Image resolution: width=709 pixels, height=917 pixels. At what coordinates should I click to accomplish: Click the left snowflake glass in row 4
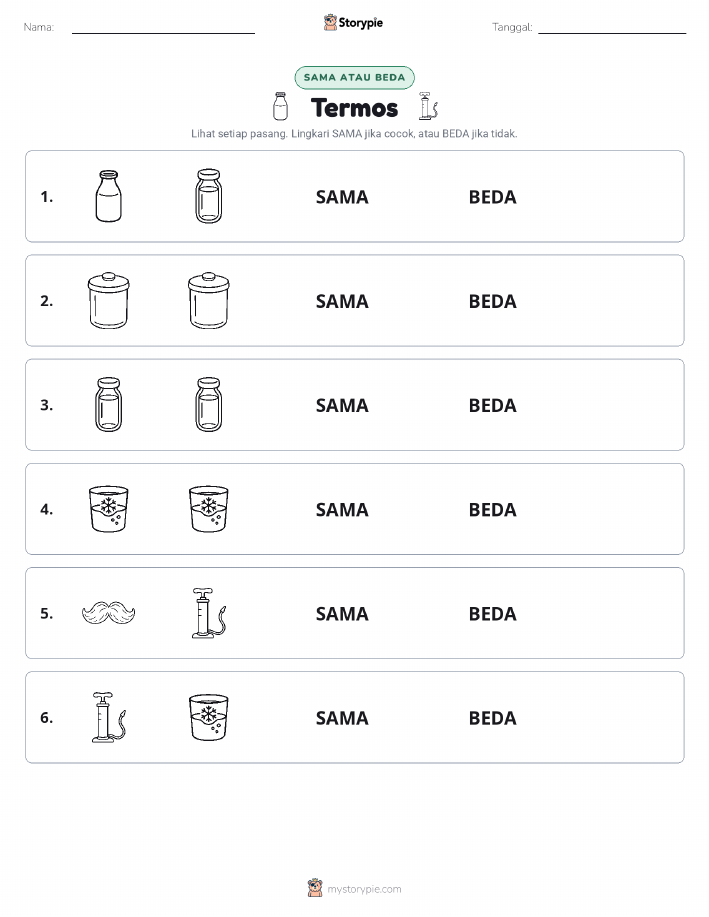[x=108, y=509]
